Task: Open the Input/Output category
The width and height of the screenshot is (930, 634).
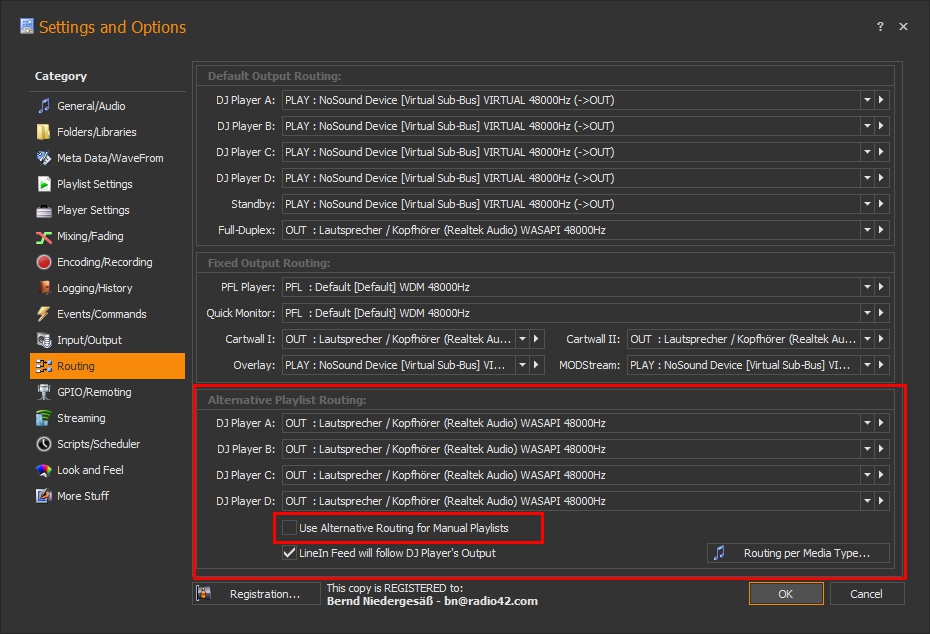Action: coord(107,340)
